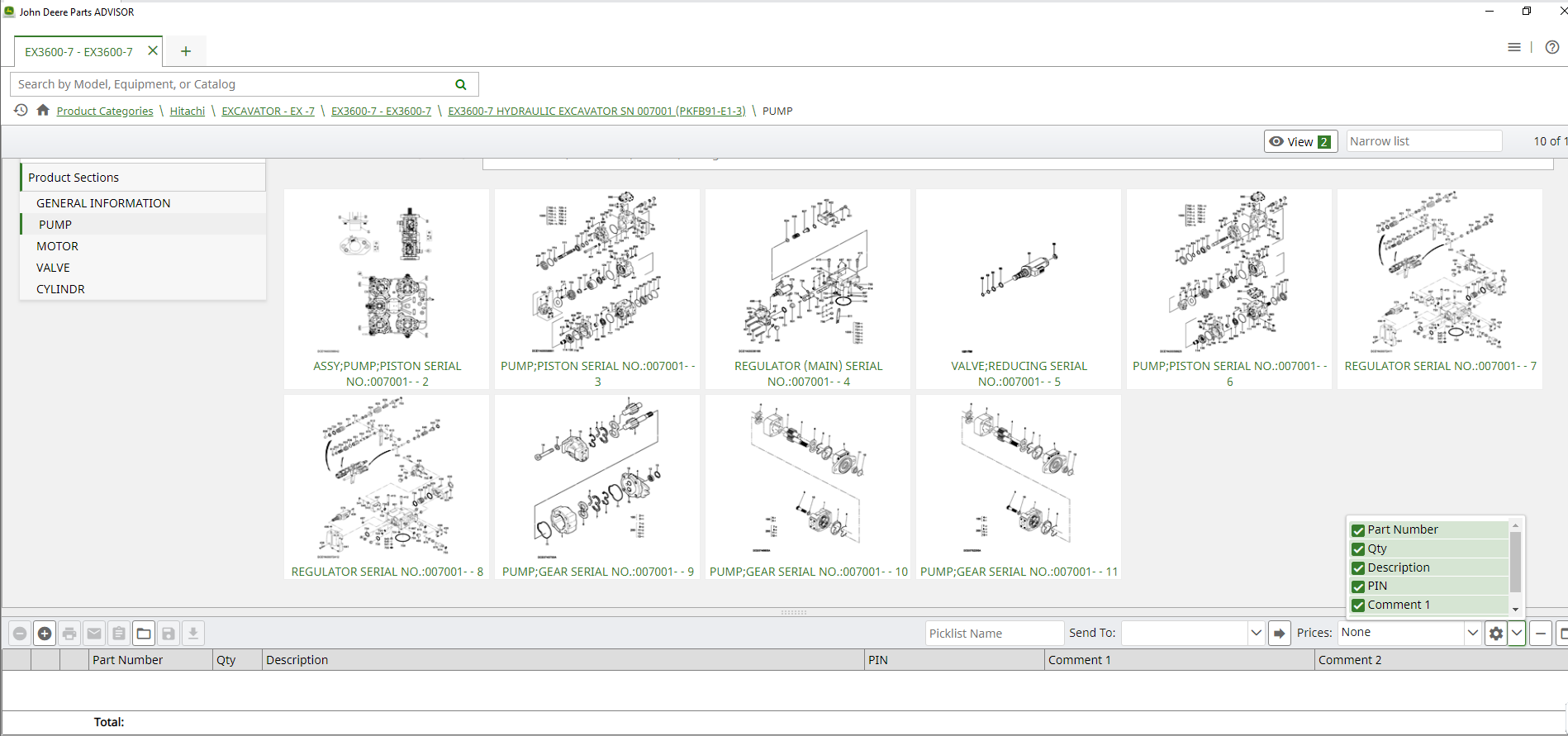Screen dimensions: 1568x736
Task: Click the add part plus icon in picklist toolbar
Action: coord(45,634)
